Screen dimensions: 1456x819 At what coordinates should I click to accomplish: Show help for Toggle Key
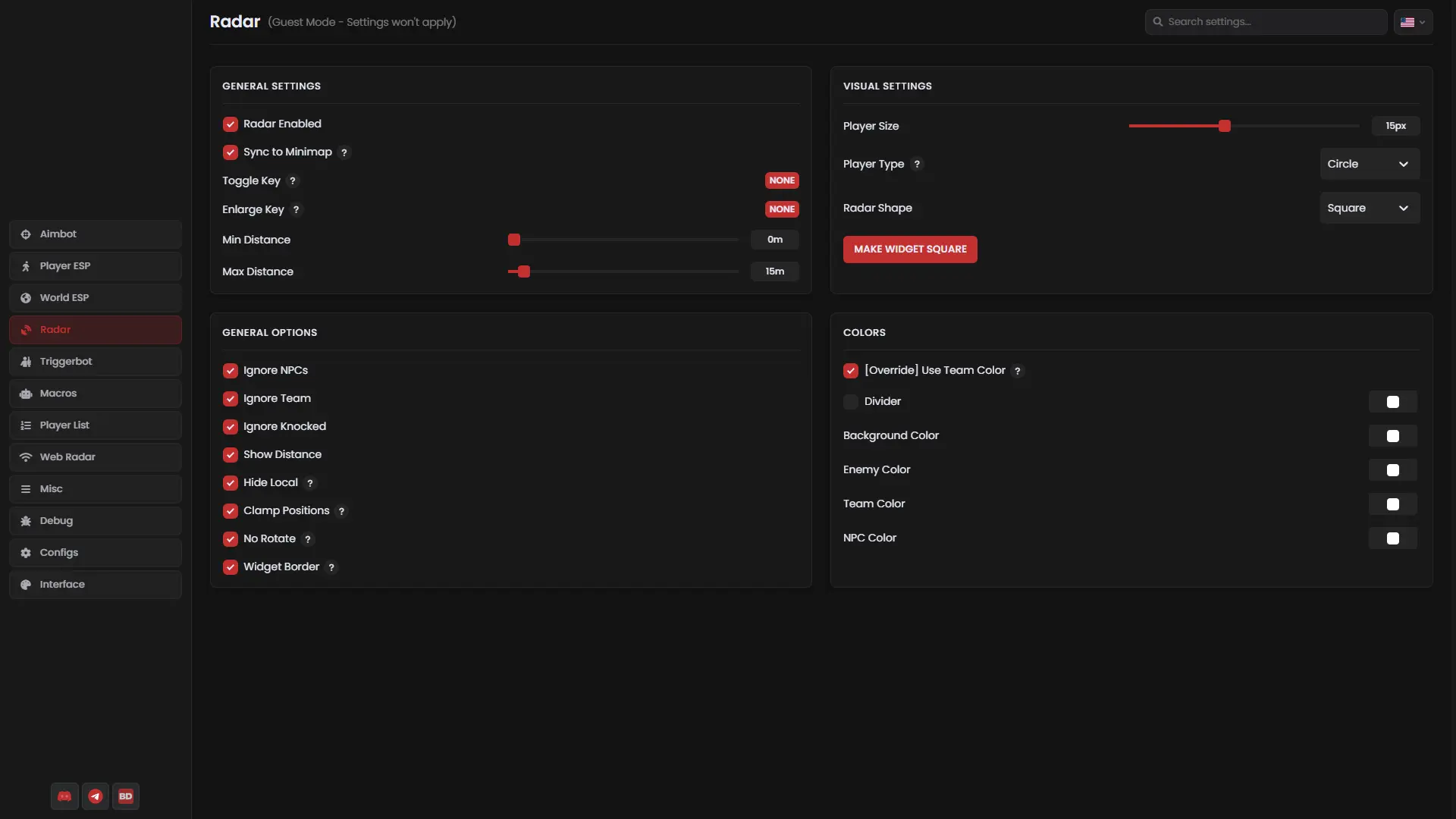point(293,181)
